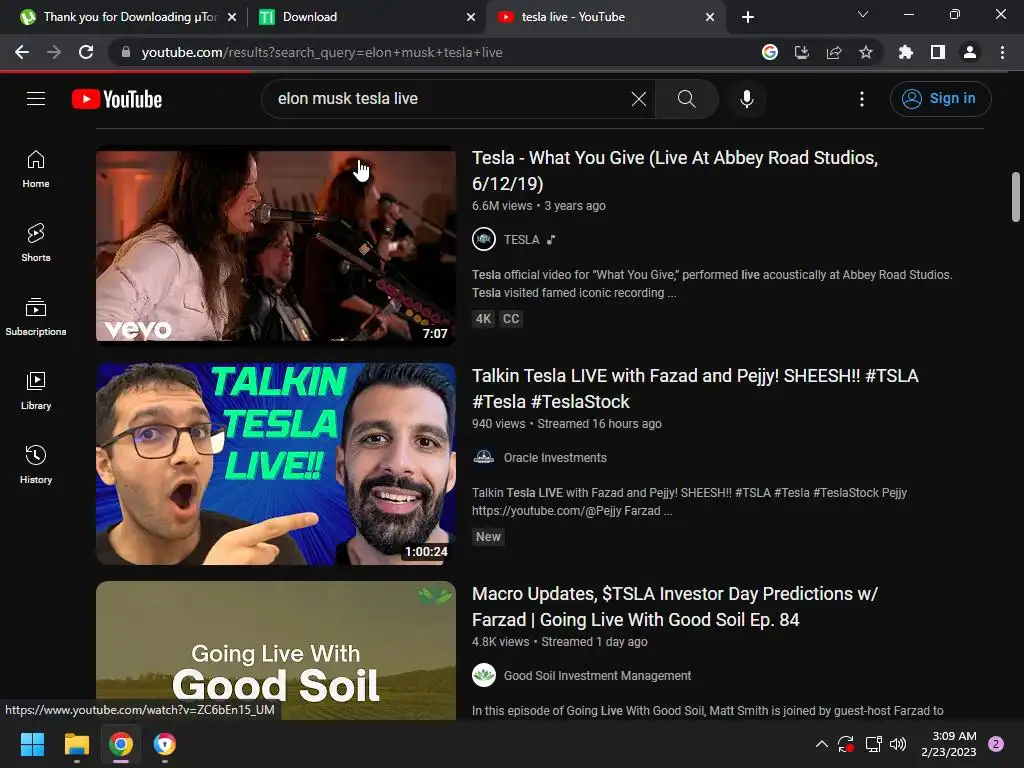Open the Going Live With Good Soil thumbnail

click(276, 650)
